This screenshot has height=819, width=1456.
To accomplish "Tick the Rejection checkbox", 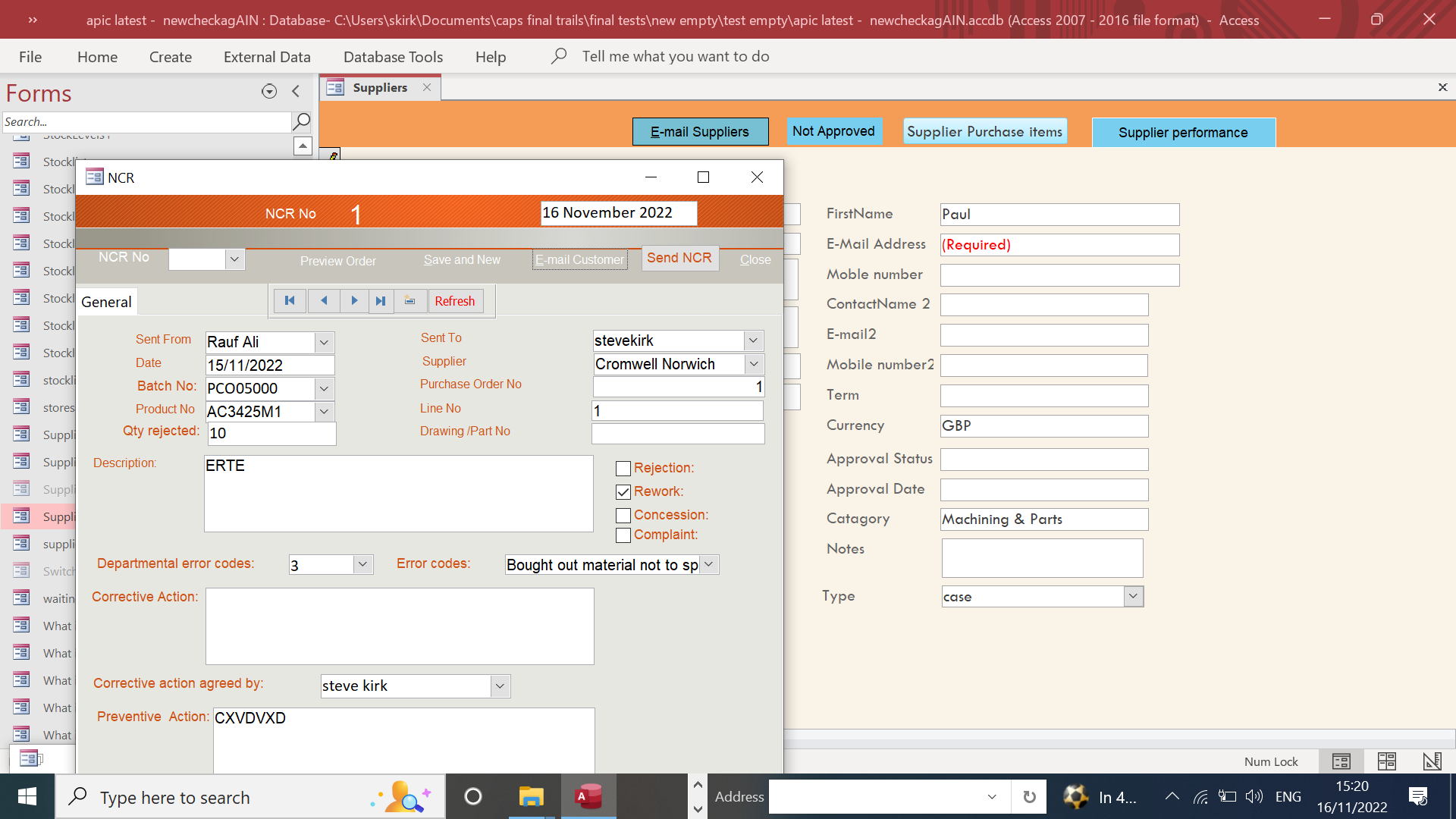I will [x=623, y=469].
